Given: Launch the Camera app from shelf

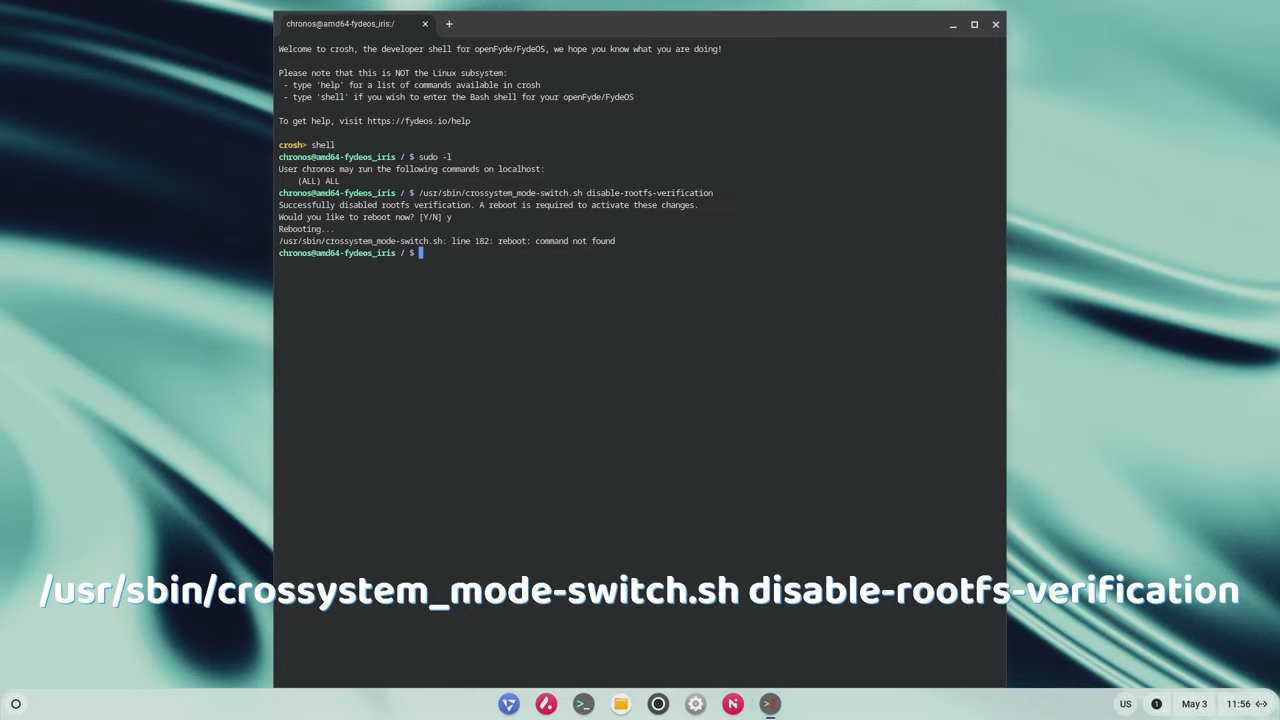Looking at the screenshot, I should pos(658,704).
